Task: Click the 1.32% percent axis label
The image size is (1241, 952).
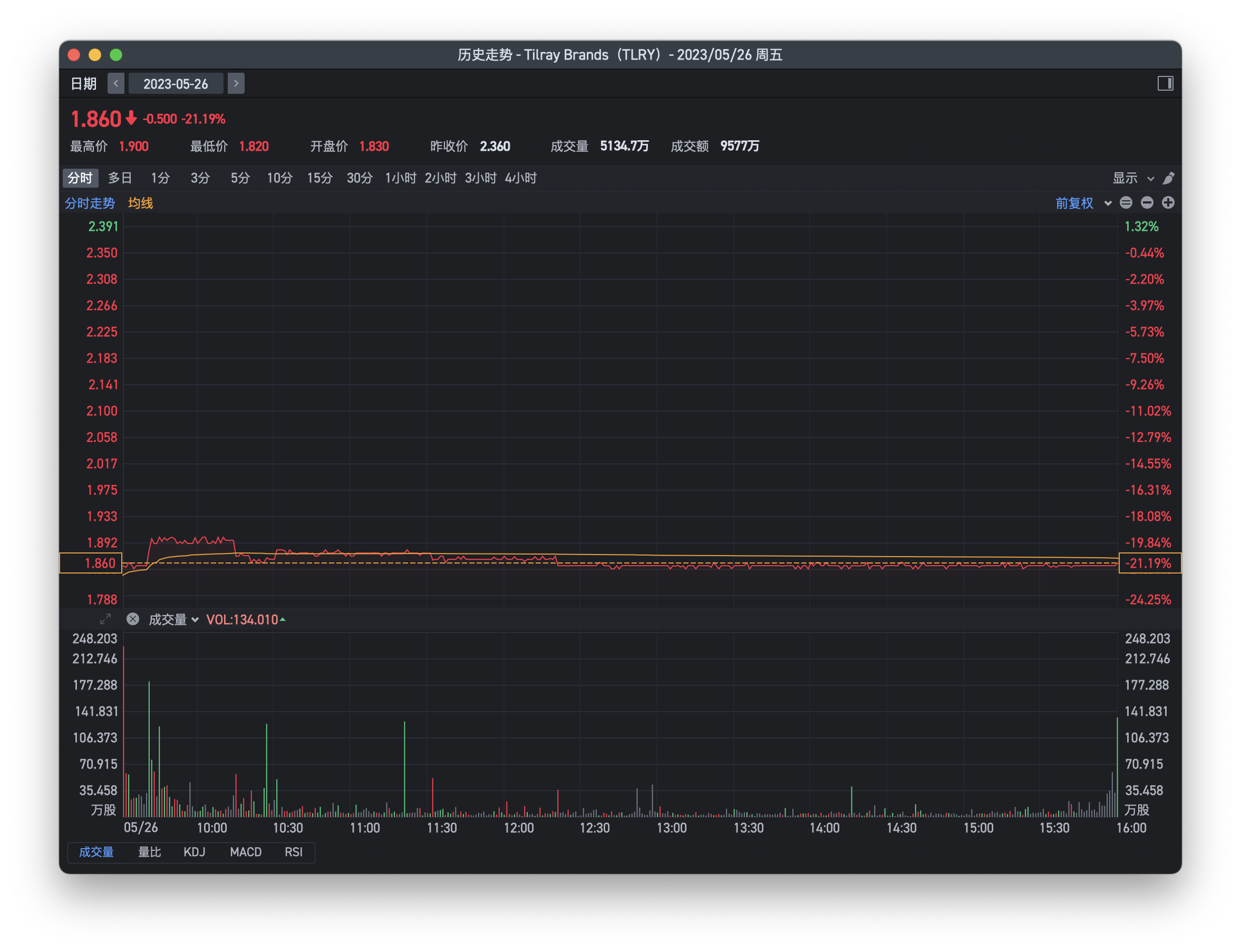Action: tap(1141, 227)
